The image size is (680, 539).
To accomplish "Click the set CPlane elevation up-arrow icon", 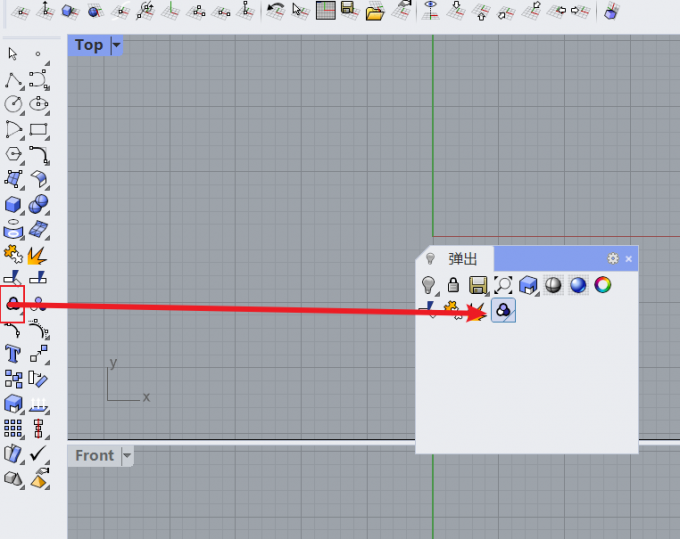I will (x=45, y=10).
